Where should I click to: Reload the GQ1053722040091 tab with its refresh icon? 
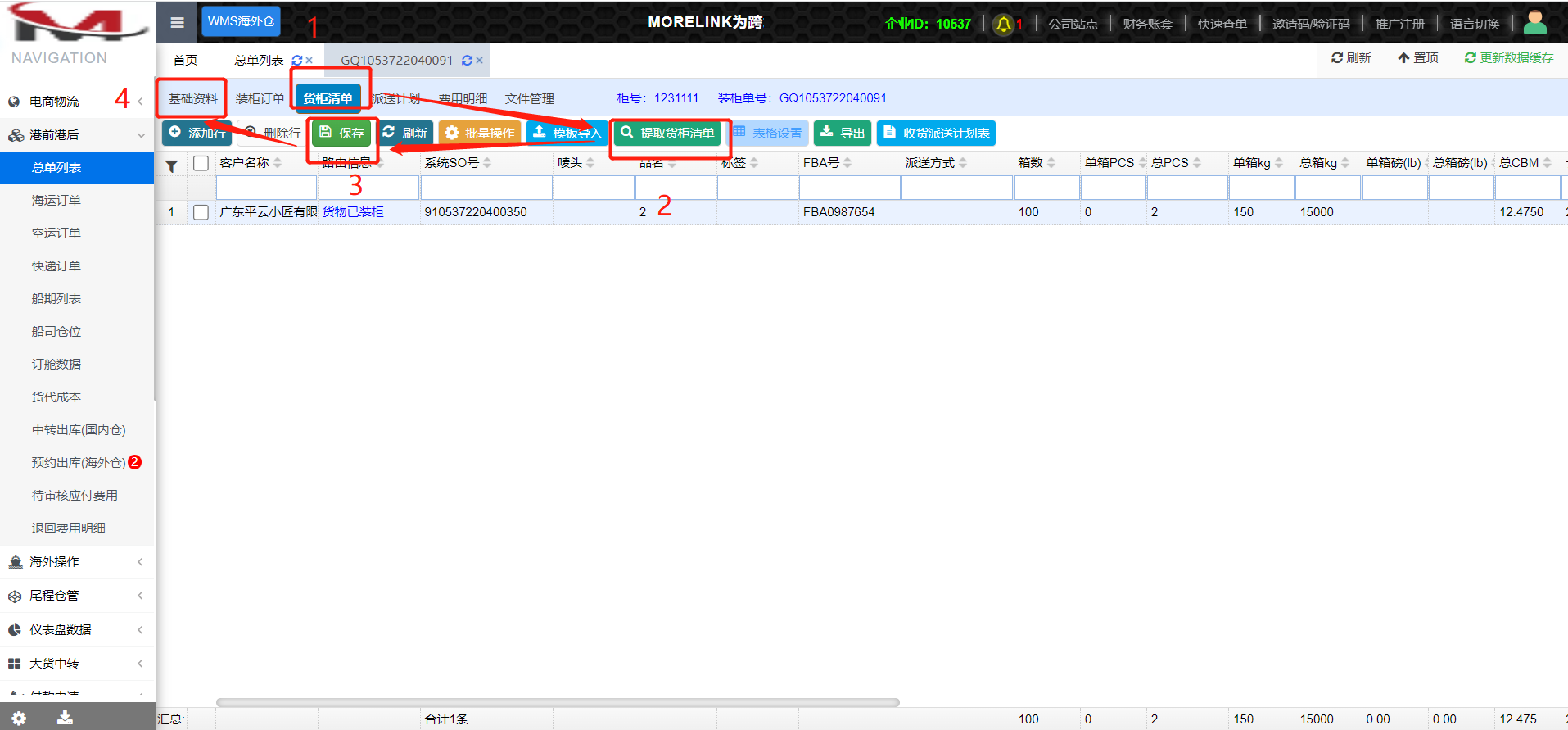coord(467,61)
